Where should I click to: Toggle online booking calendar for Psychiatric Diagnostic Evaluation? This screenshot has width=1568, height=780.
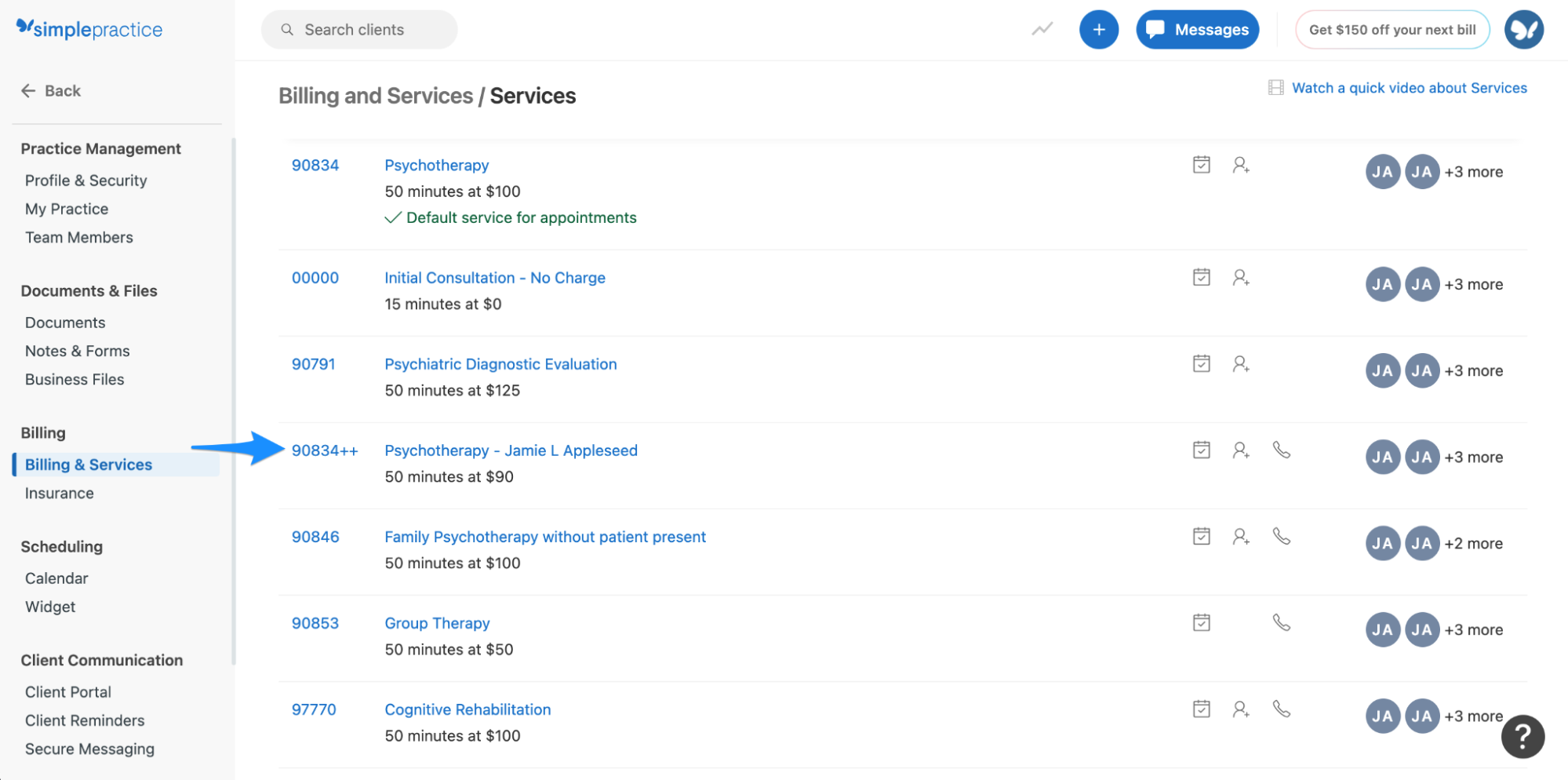coord(1201,363)
